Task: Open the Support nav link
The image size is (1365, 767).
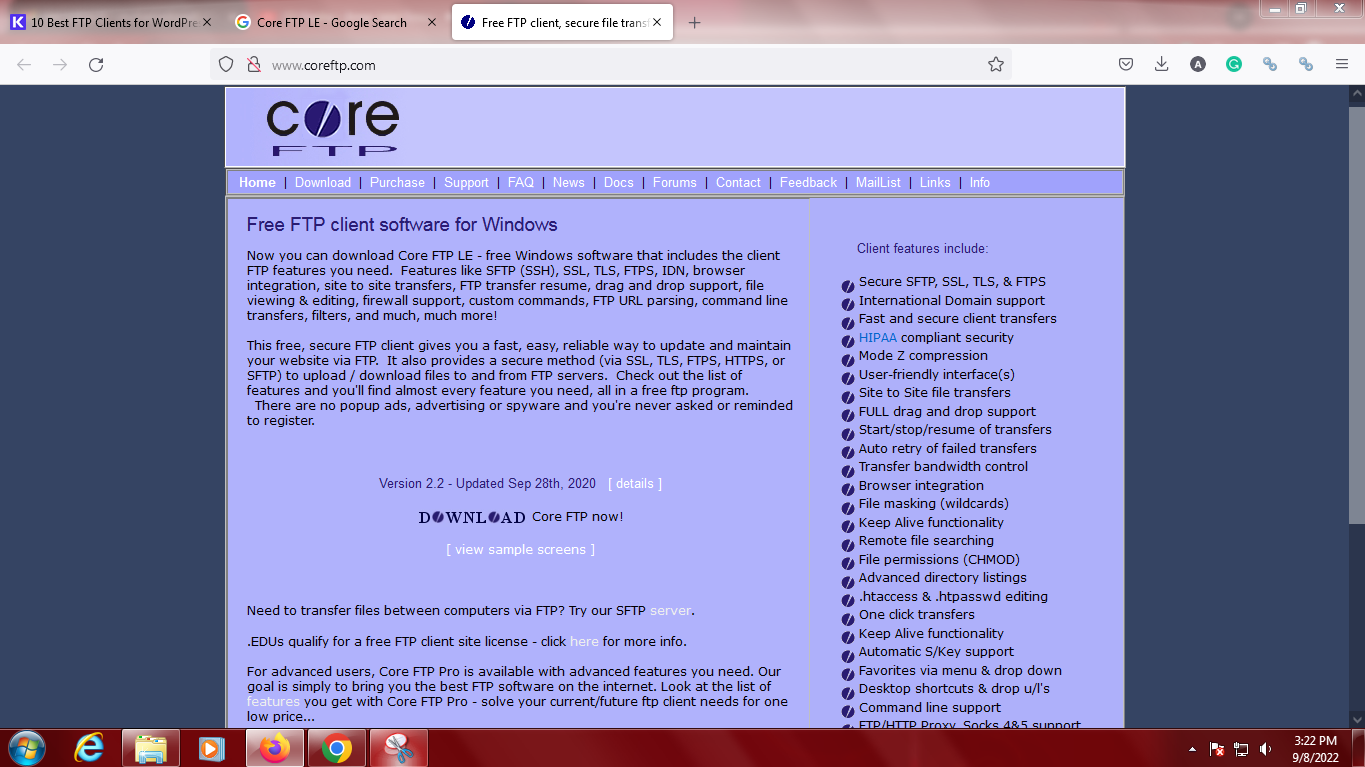Action: click(466, 182)
